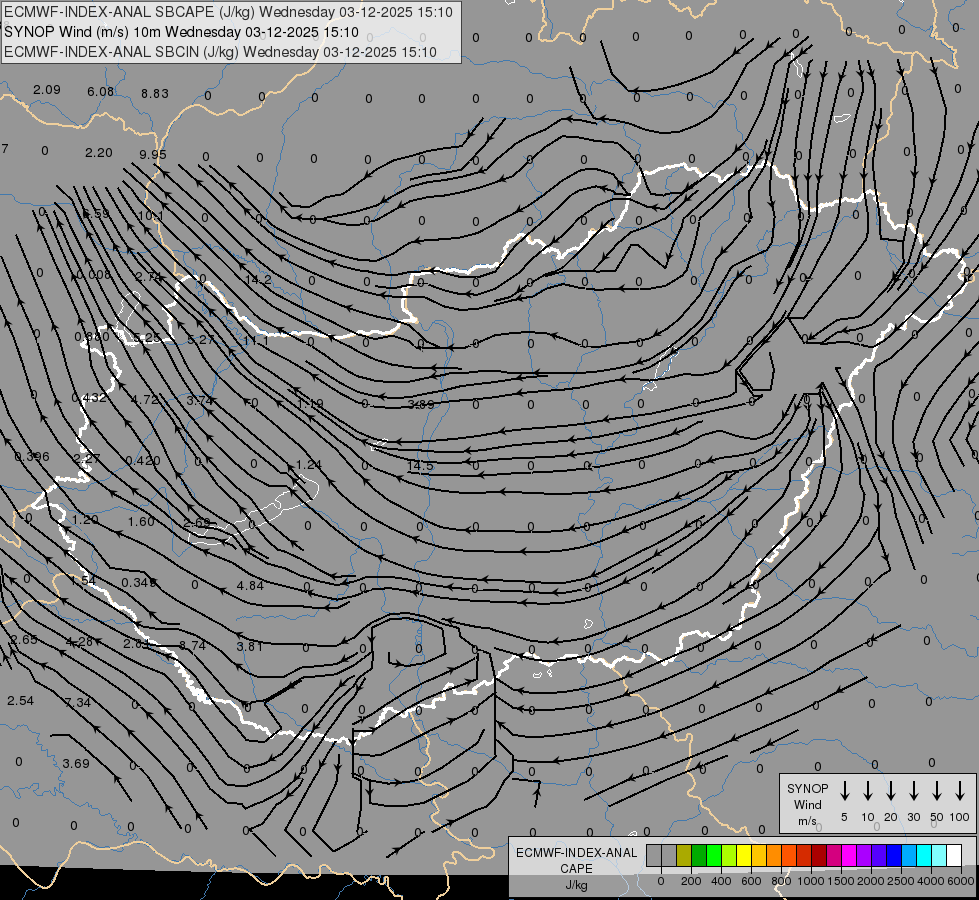Screen dimensions: 979x900
Task: Click the bright green CAPE scale swatch
Action: [714, 856]
